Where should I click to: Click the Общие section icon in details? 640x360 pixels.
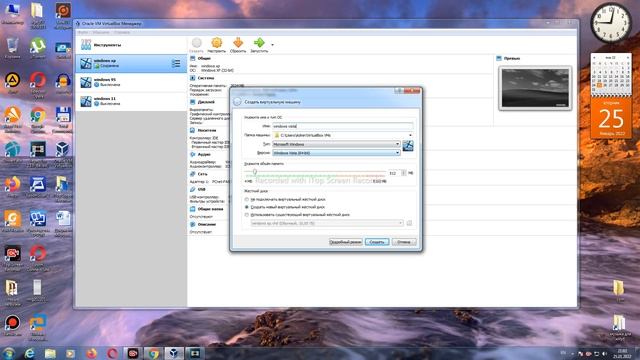click(x=193, y=58)
